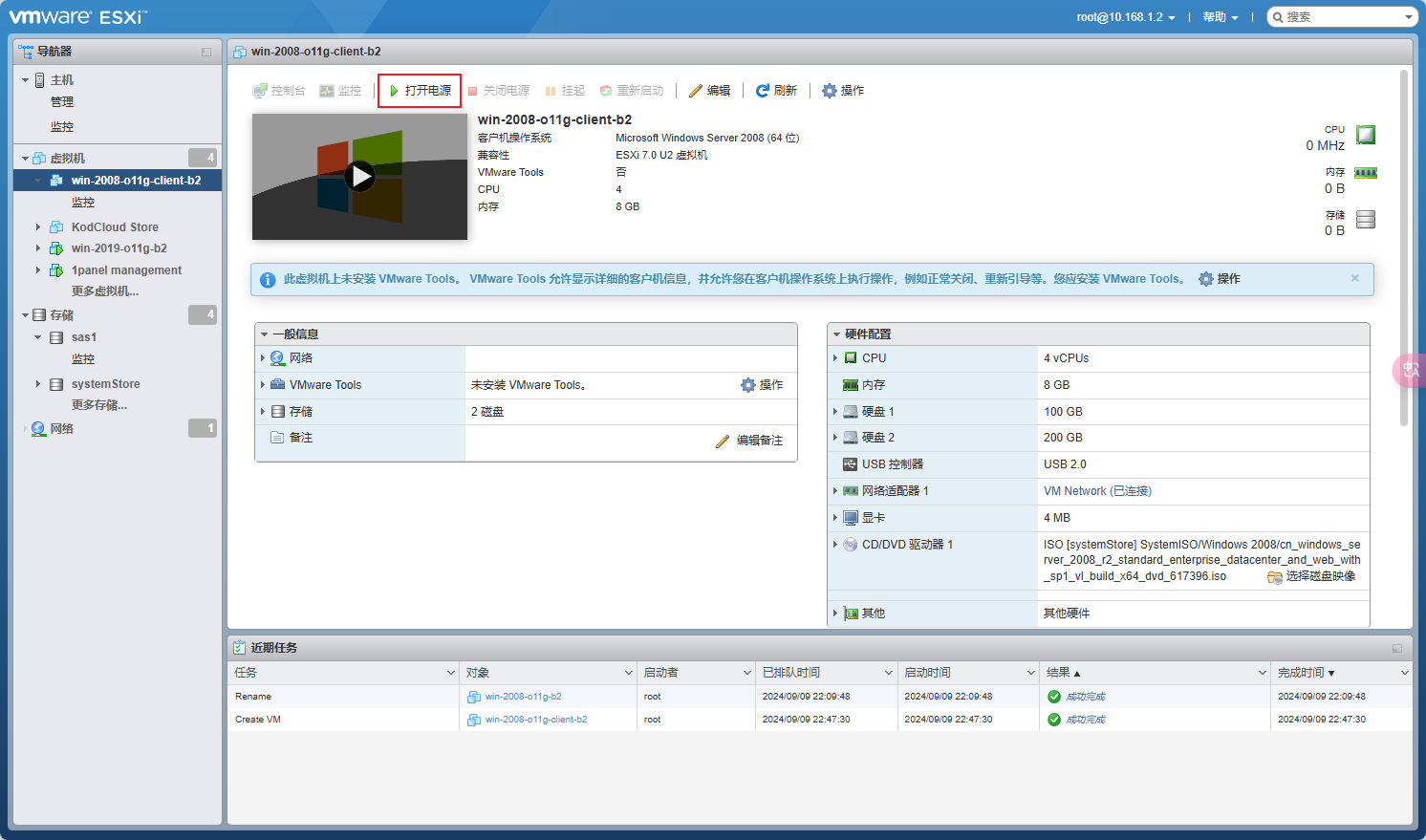This screenshot has height=840, width=1426.
Task: Open the 任务 column dropdown in recent tasks
Action: pyautogui.click(x=451, y=673)
